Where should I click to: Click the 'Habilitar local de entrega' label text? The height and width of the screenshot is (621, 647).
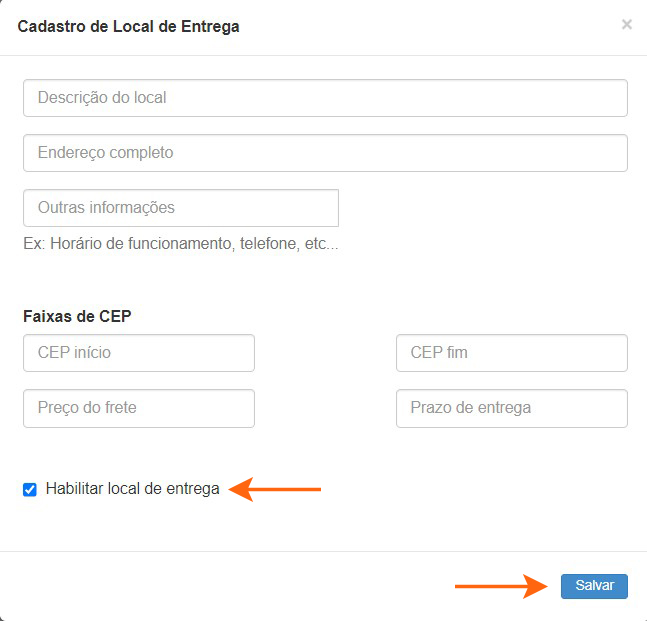click(x=132, y=489)
